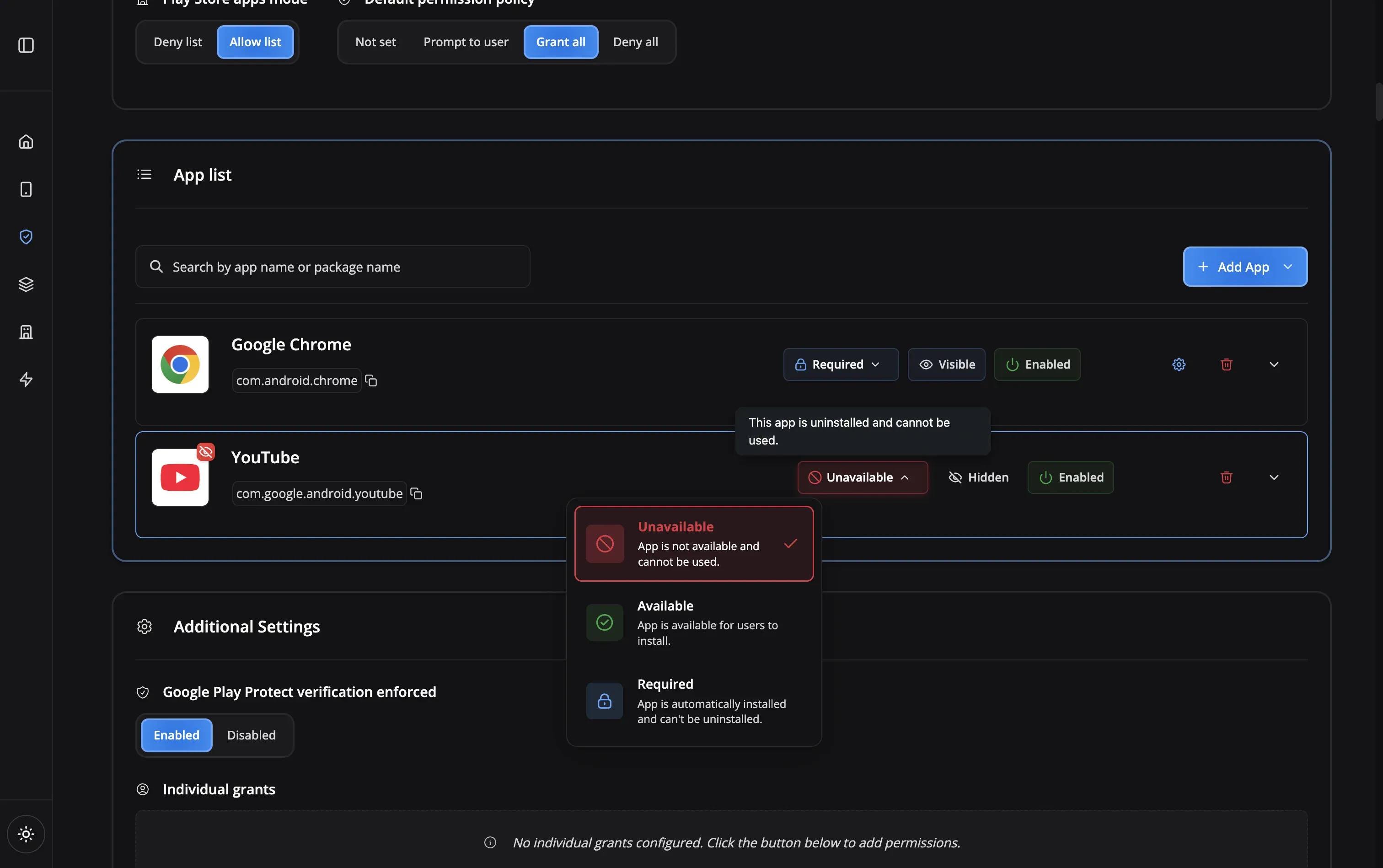Click the hidden badge on YouTube icon

[205, 452]
